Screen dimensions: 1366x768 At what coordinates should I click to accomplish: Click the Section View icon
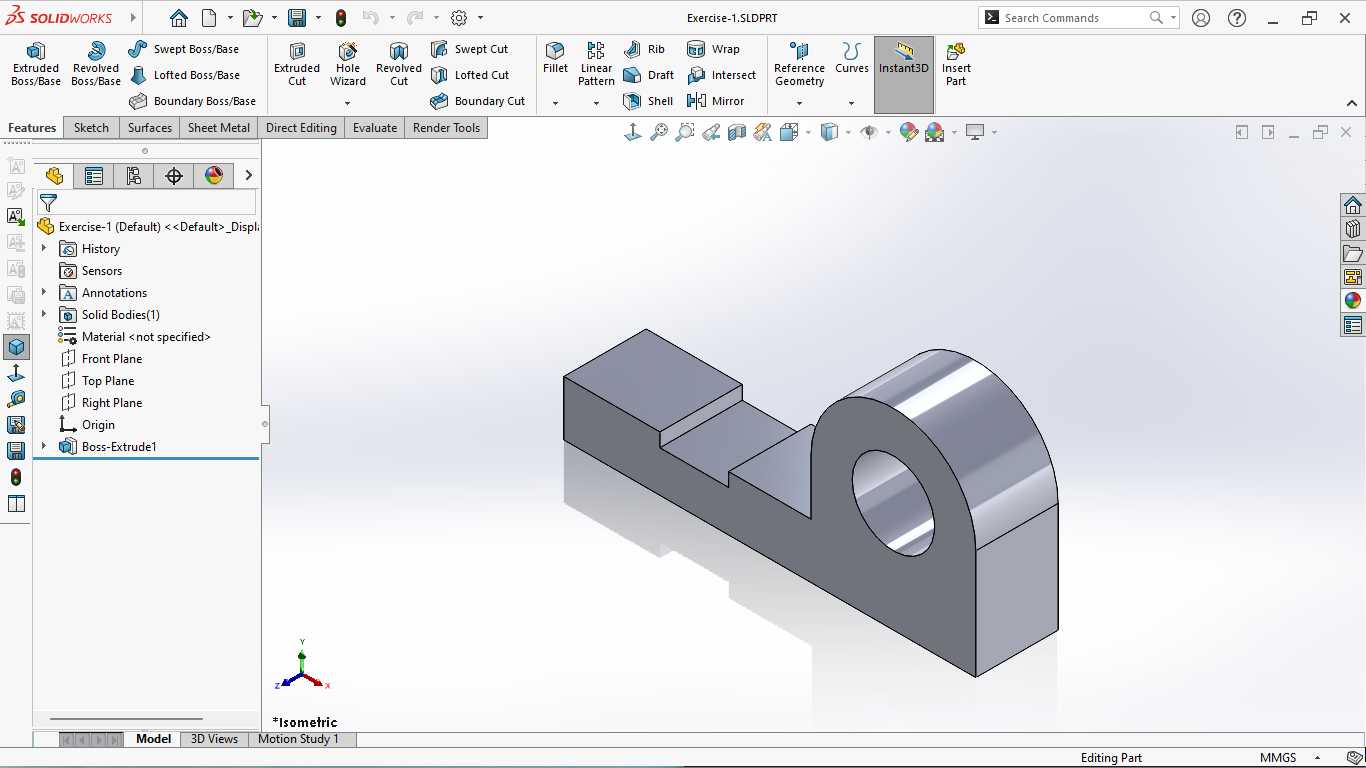pos(737,132)
